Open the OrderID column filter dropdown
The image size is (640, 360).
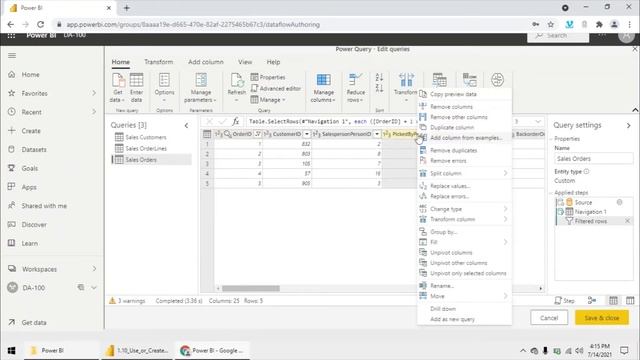point(258,134)
